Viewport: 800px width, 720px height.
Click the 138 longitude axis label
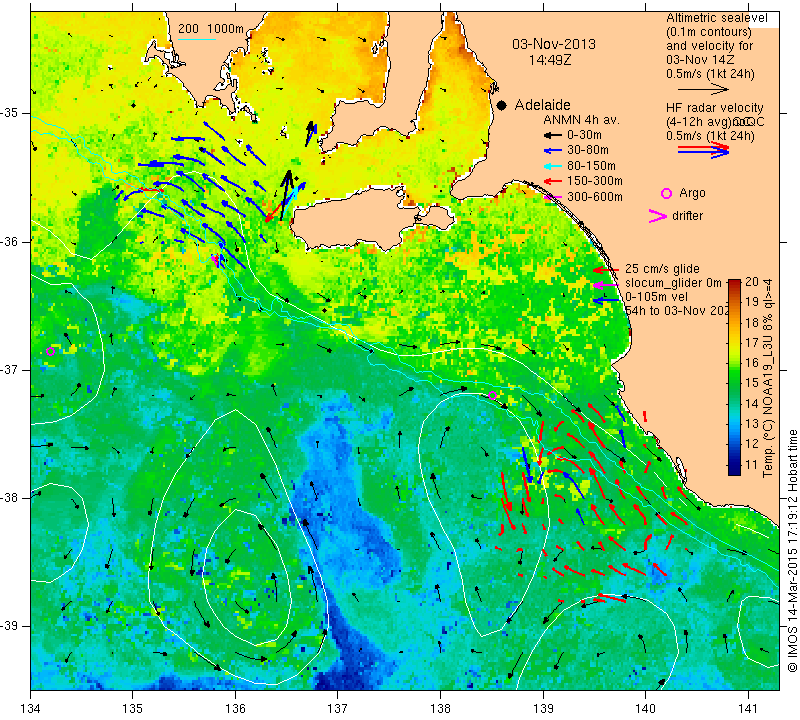coord(440,709)
